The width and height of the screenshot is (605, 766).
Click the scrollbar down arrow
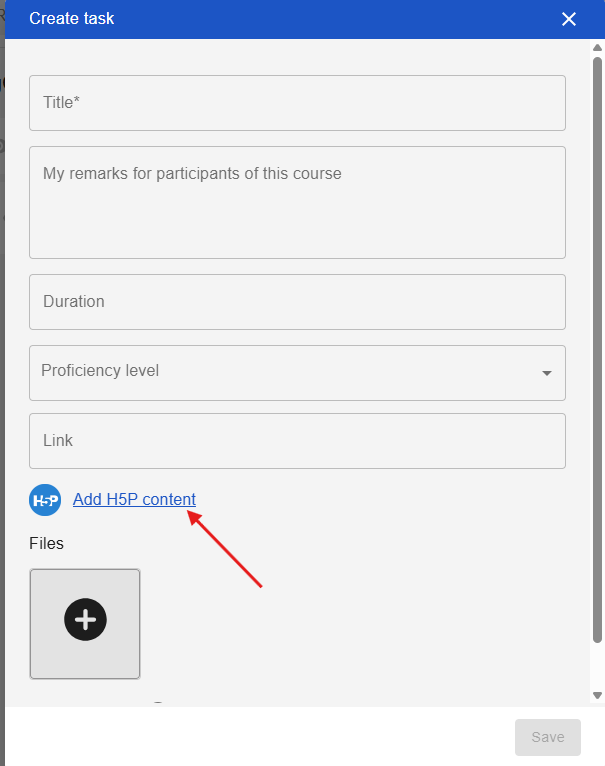[598, 695]
